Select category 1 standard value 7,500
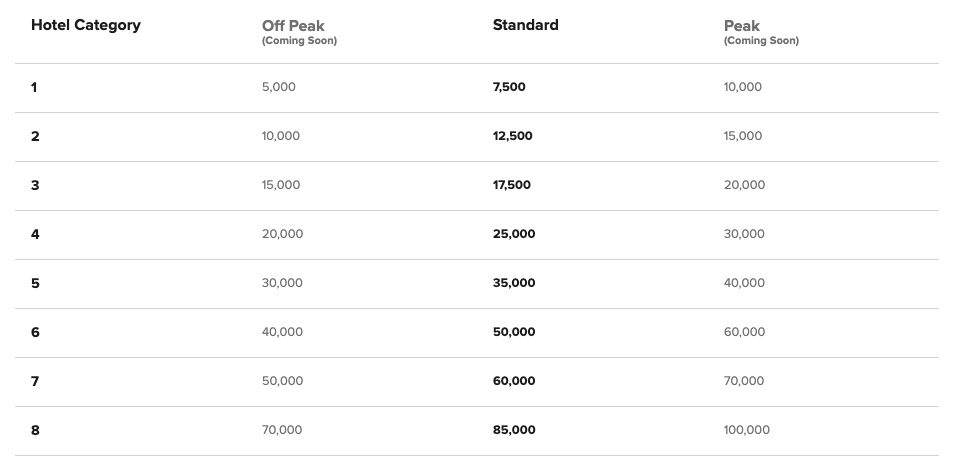 509,87
